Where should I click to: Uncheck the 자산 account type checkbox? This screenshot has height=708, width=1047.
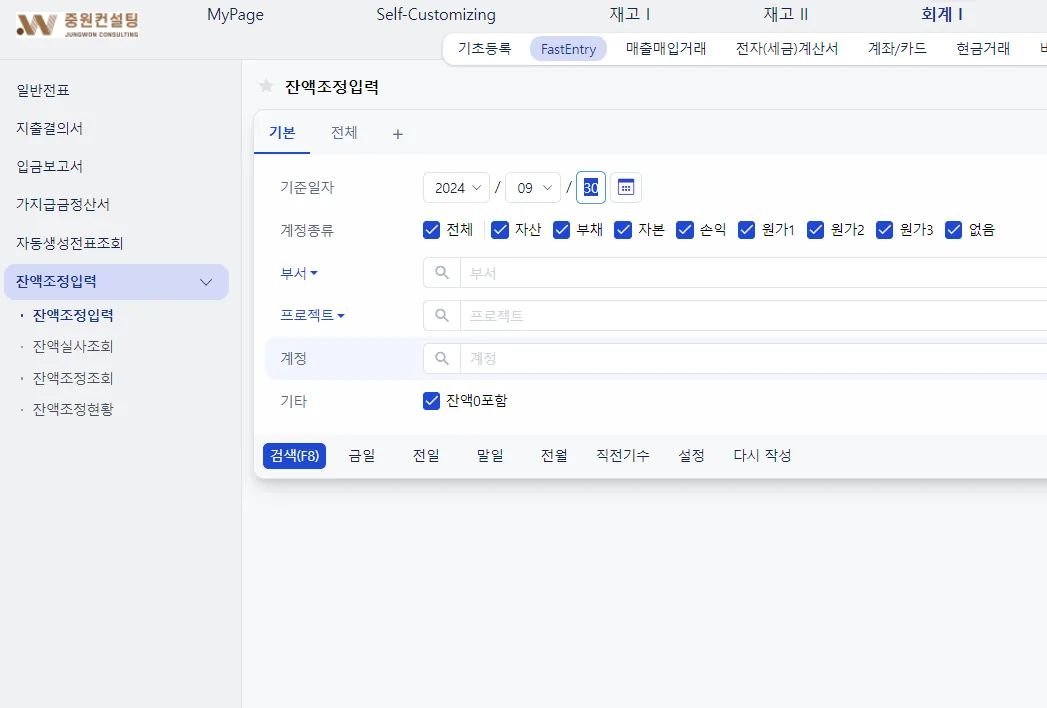click(499, 230)
